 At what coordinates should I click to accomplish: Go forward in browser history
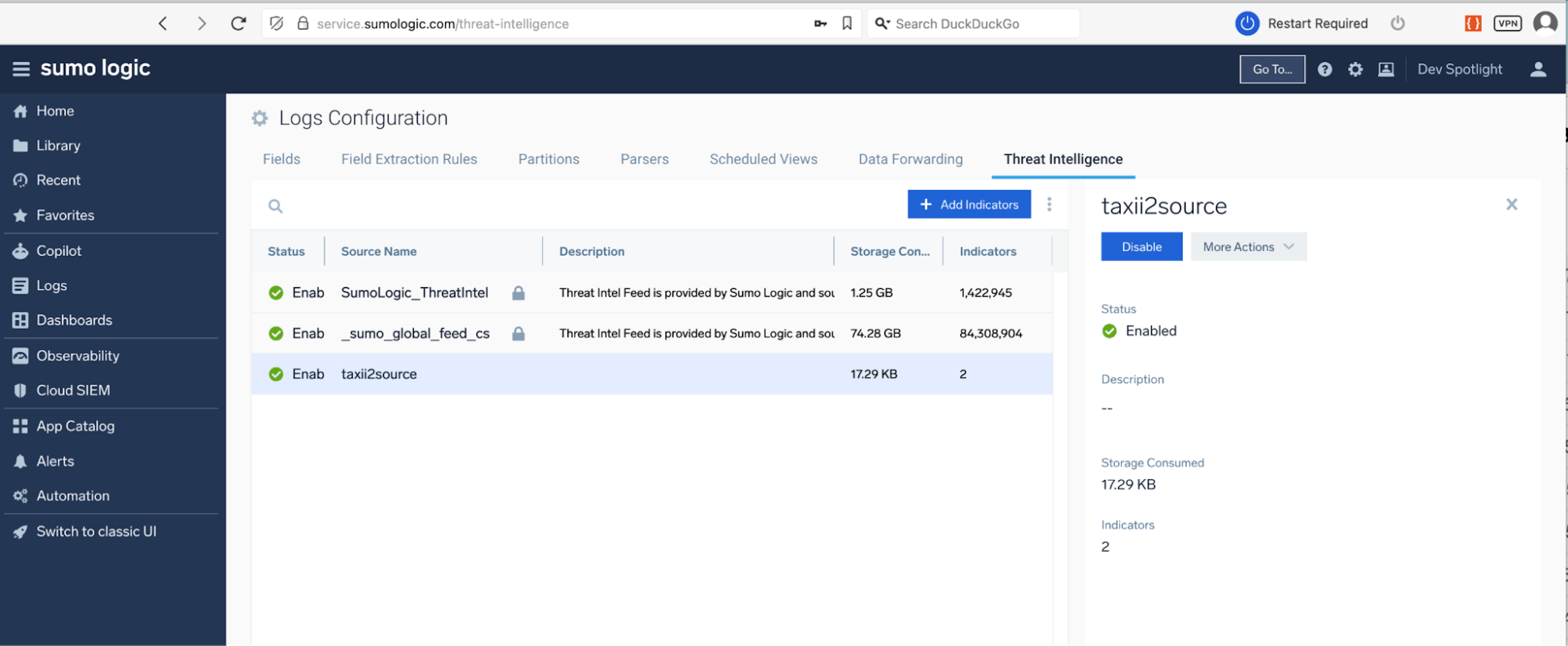(x=201, y=24)
